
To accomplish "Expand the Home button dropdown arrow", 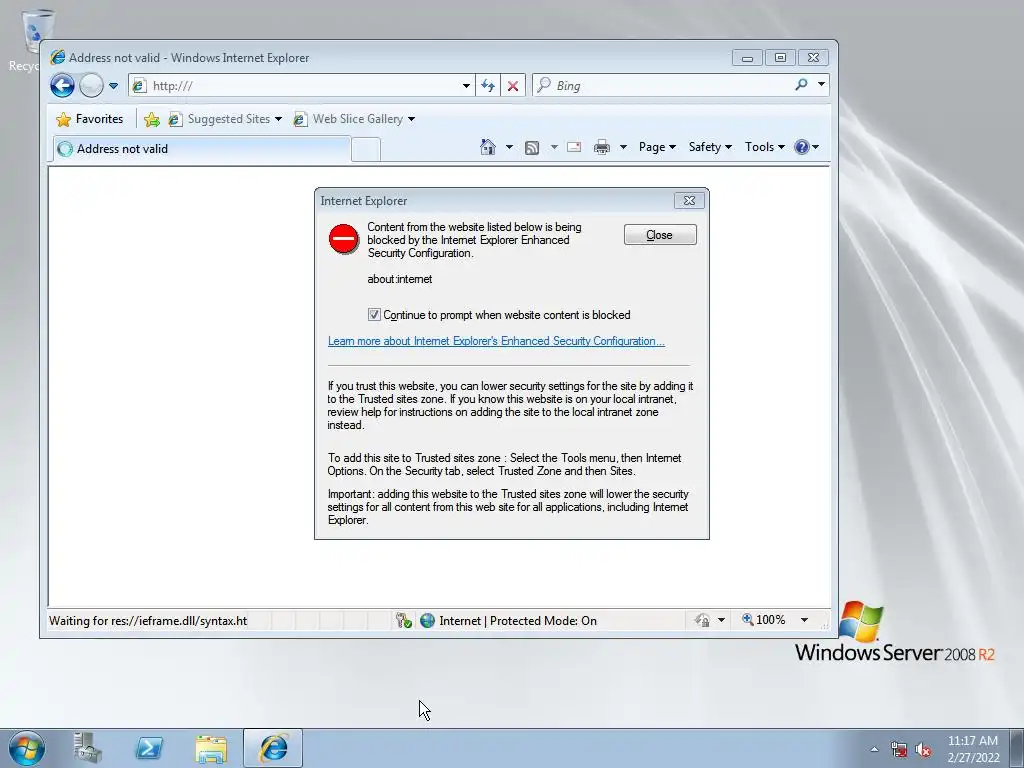I will [x=509, y=147].
